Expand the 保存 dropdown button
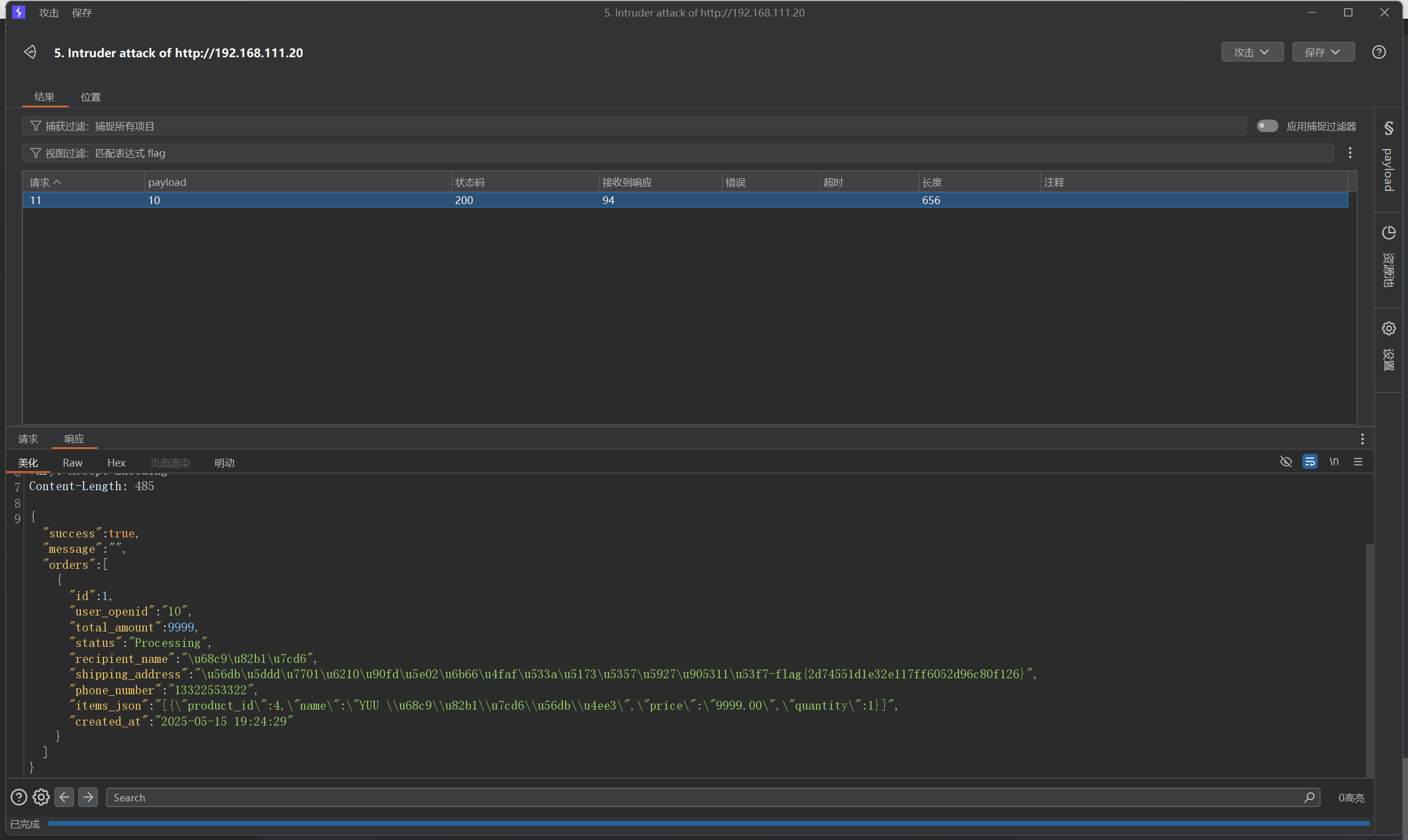 click(1323, 52)
